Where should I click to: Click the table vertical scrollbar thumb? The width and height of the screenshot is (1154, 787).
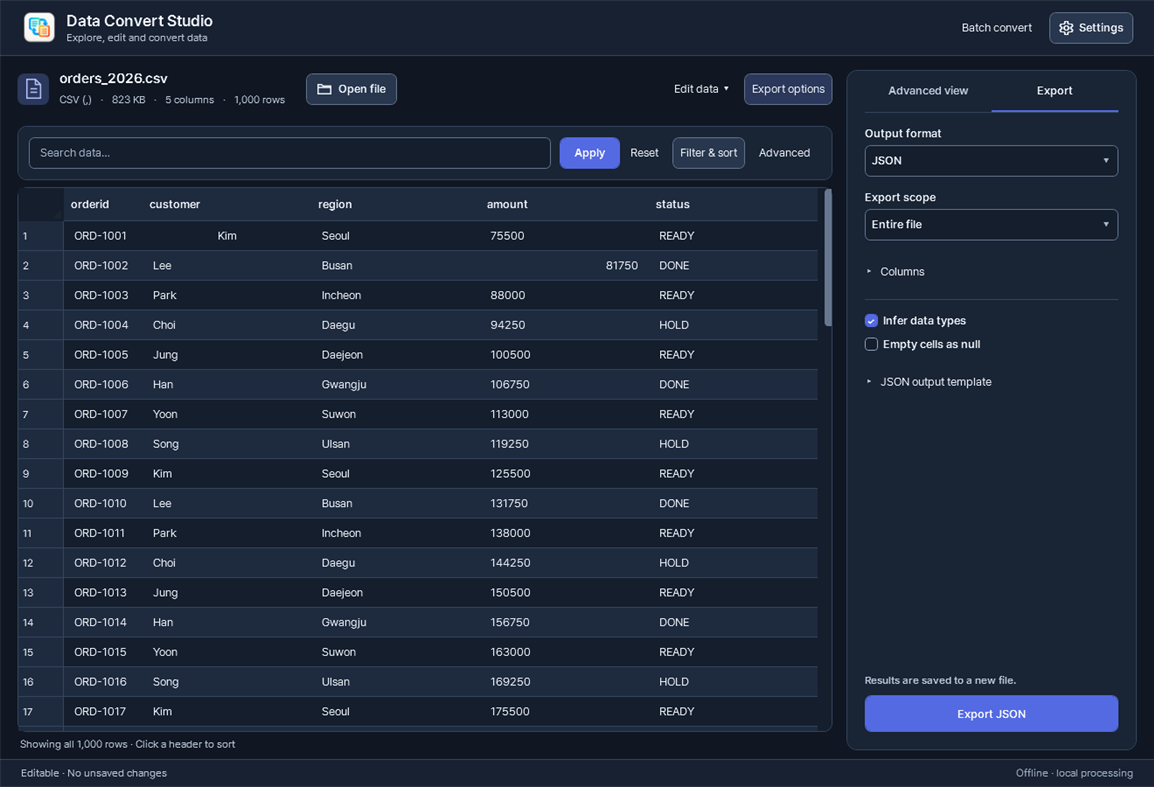coord(828,258)
